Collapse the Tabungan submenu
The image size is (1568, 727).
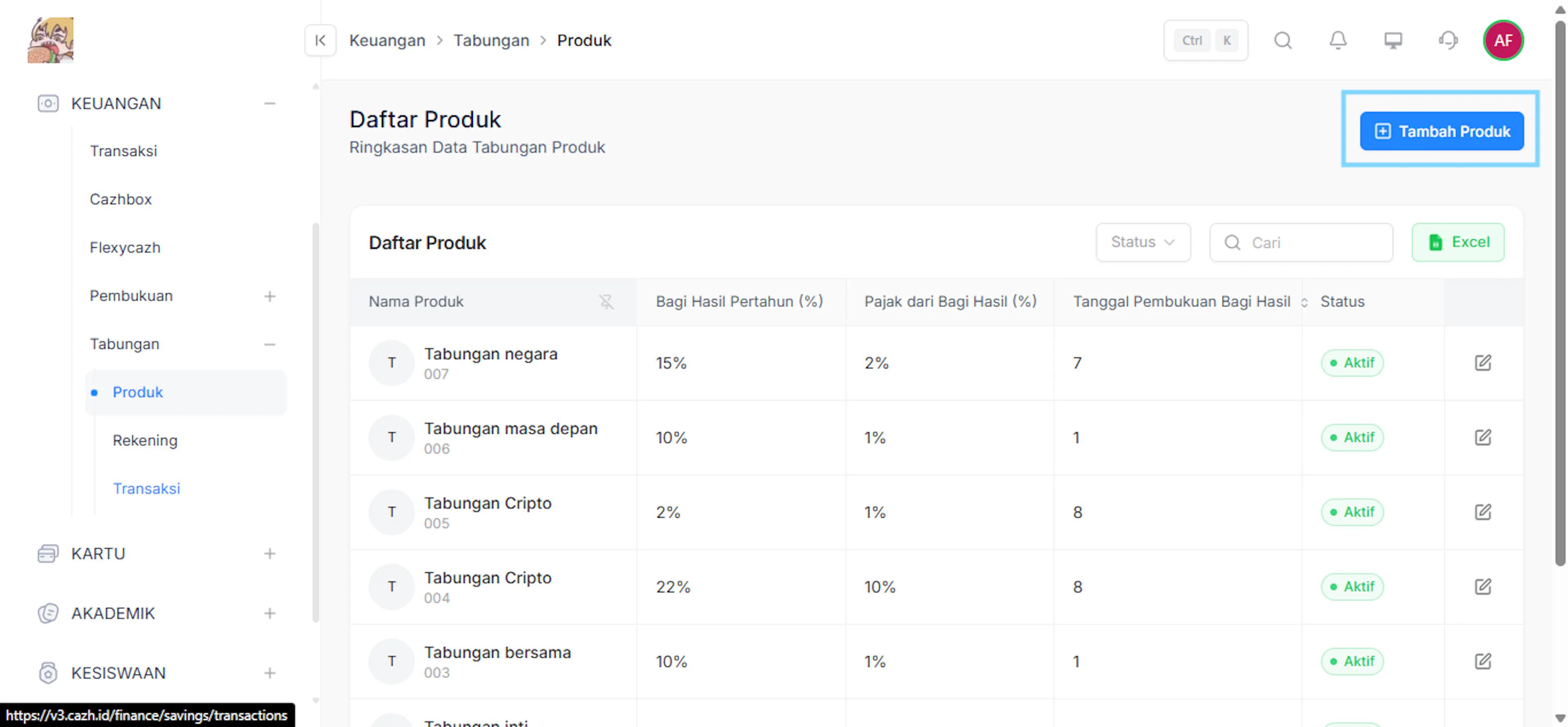pyautogui.click(x=269, y=345)
